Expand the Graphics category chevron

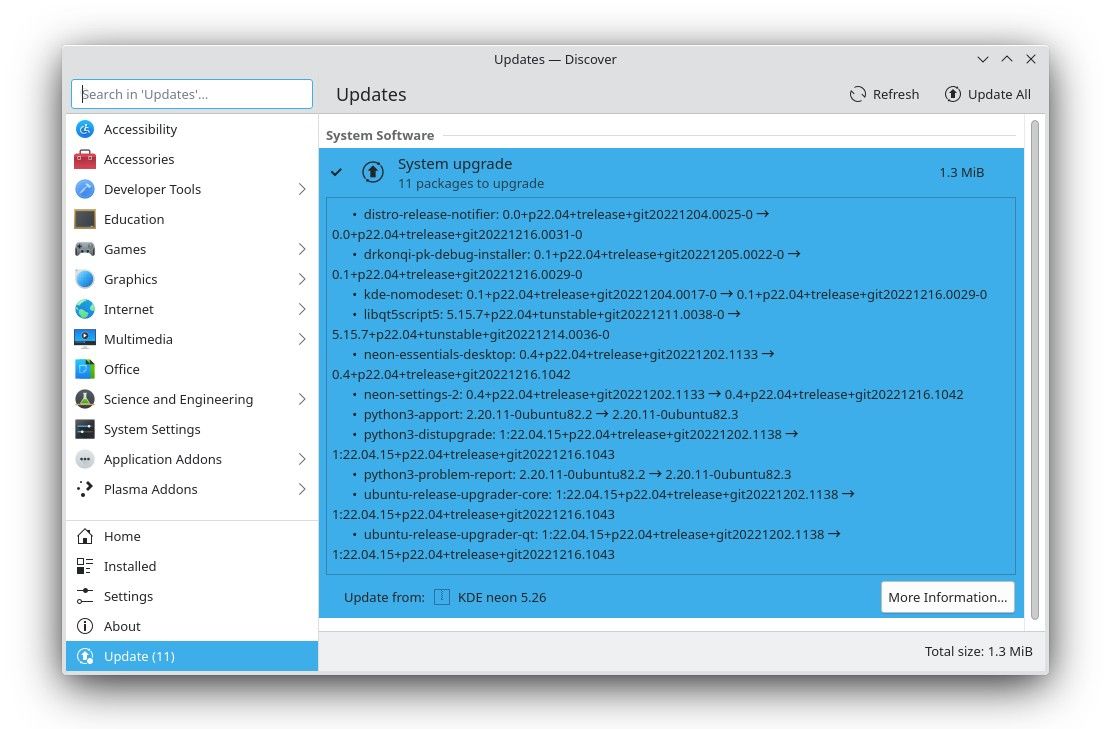(x=302, y=279)
